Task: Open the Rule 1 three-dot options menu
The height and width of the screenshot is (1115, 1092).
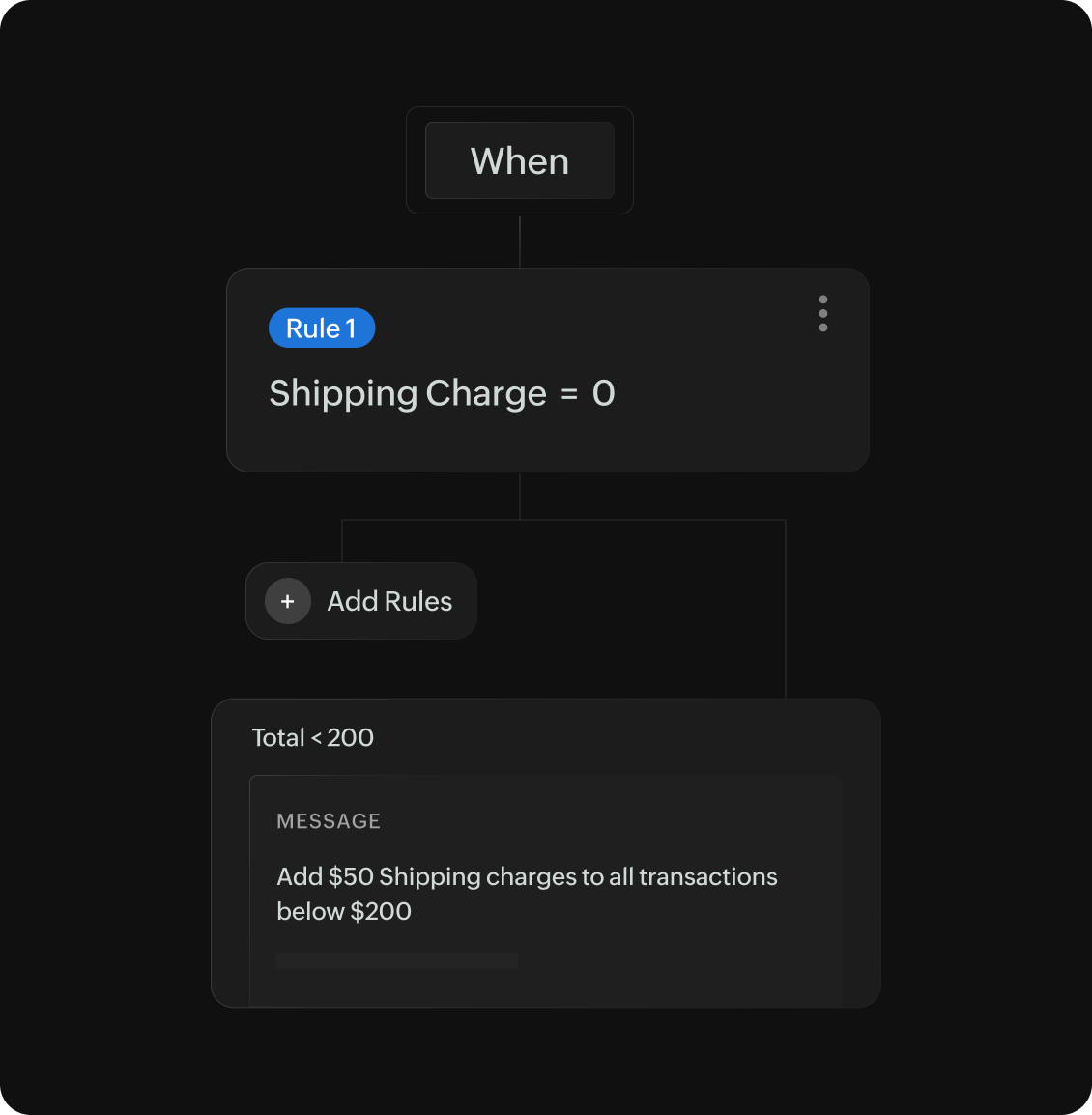Action: (x=823, y=314)
